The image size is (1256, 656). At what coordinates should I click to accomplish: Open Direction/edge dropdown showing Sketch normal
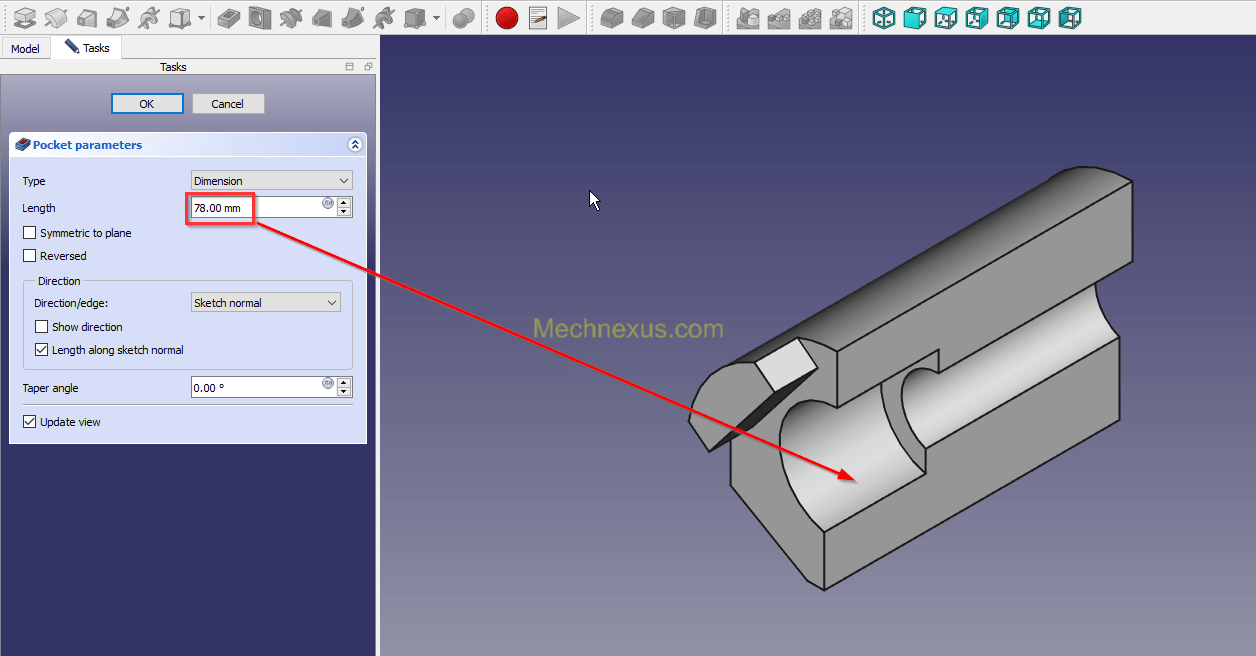(x=265, y=303)
